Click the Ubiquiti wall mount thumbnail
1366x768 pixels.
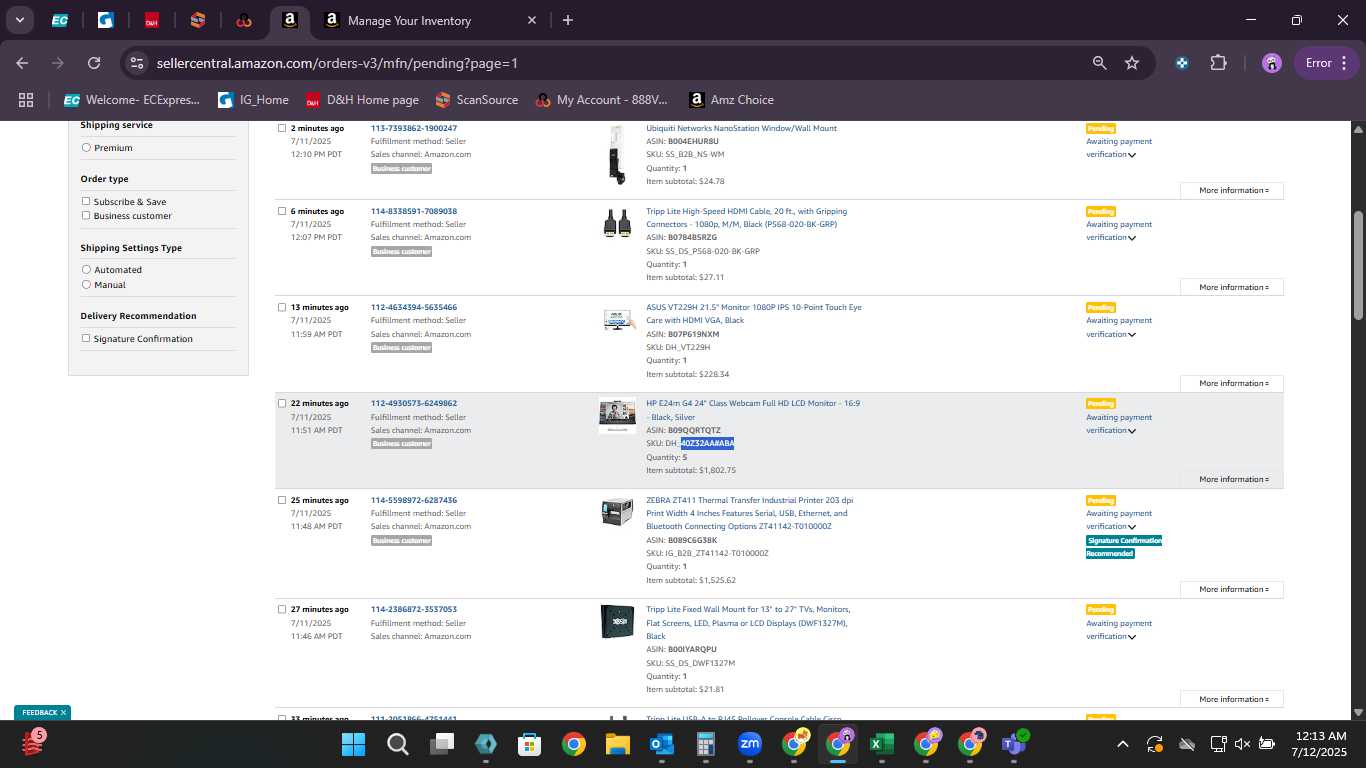[x=617, y=154]
